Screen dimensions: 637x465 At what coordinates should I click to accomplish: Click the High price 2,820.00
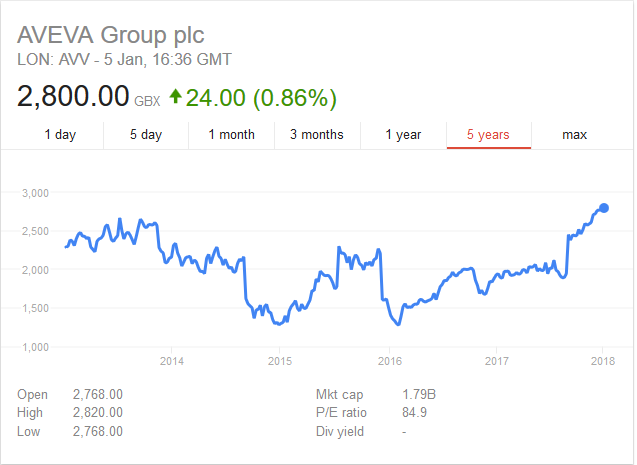click(98, 412)
